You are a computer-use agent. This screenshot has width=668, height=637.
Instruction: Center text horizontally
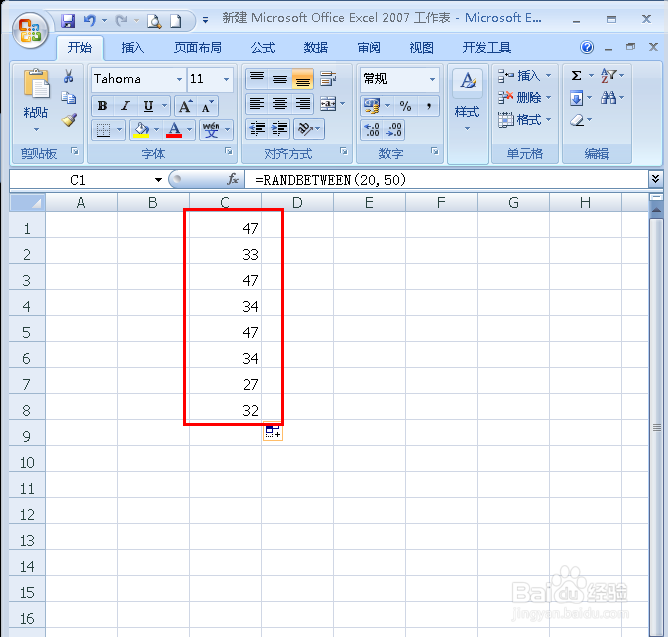pos(280,104)
